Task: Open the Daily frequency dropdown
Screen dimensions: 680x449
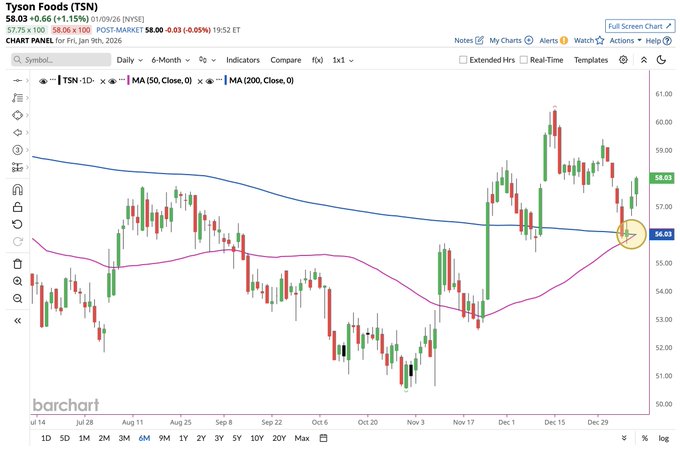Action: [129, 60]
